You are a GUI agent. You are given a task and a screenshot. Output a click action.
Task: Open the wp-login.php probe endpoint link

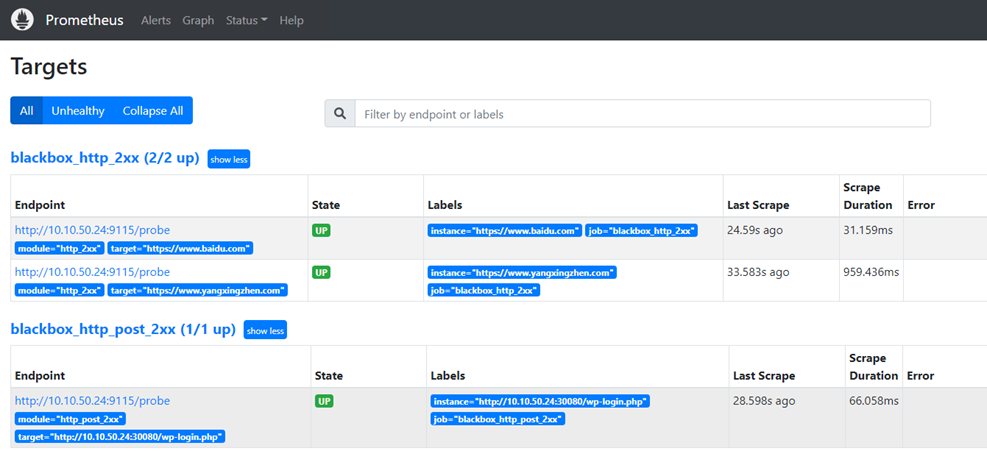(x=93, y=401)
